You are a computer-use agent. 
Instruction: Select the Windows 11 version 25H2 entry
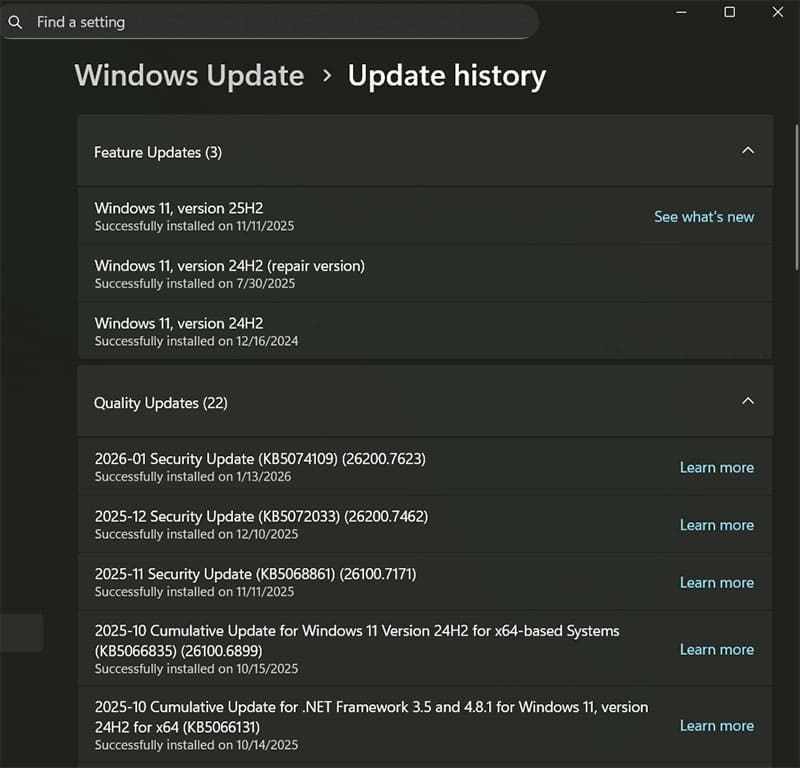pyautogui.click(x=300, y=216)
